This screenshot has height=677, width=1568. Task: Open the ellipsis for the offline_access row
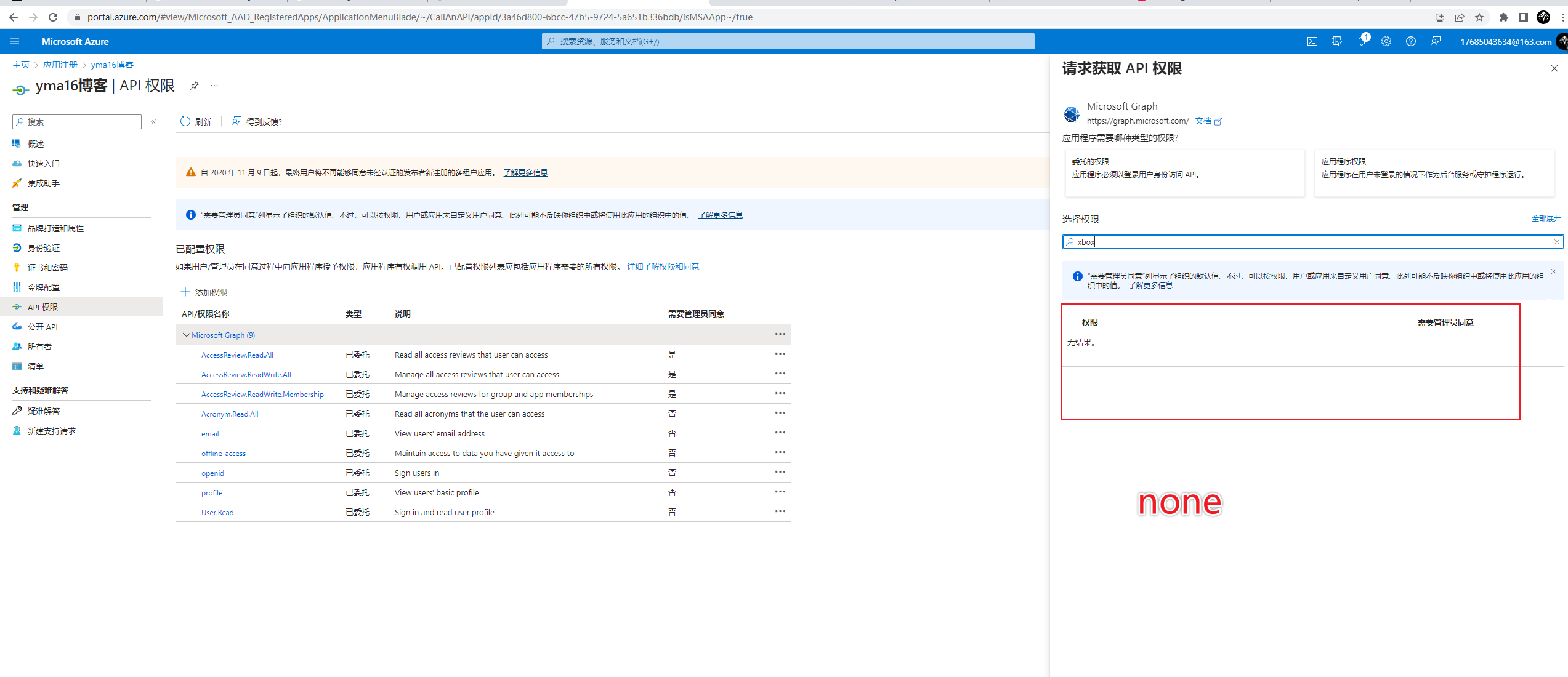780,452
